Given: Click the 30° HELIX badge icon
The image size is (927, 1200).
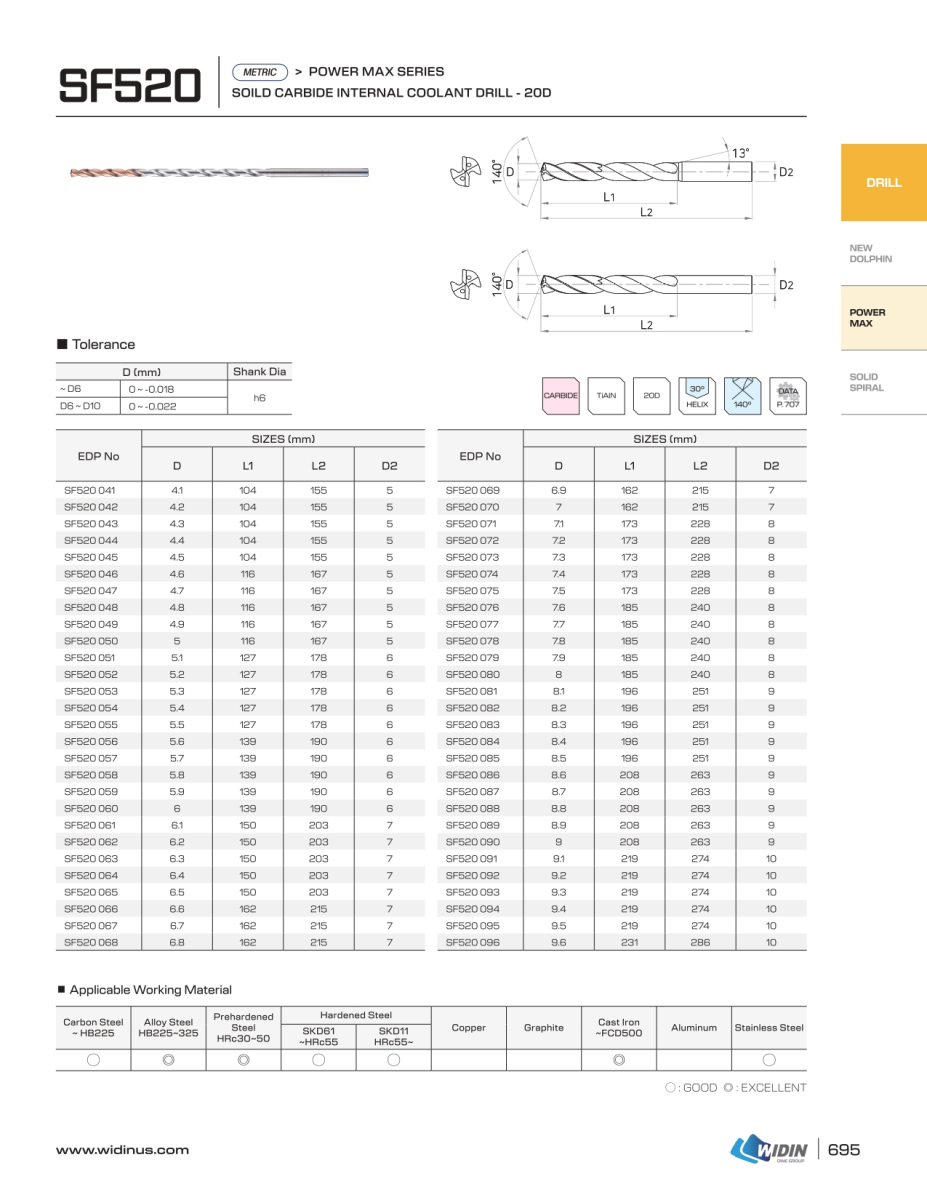Looking at the screenshot, I should [697, 396].
